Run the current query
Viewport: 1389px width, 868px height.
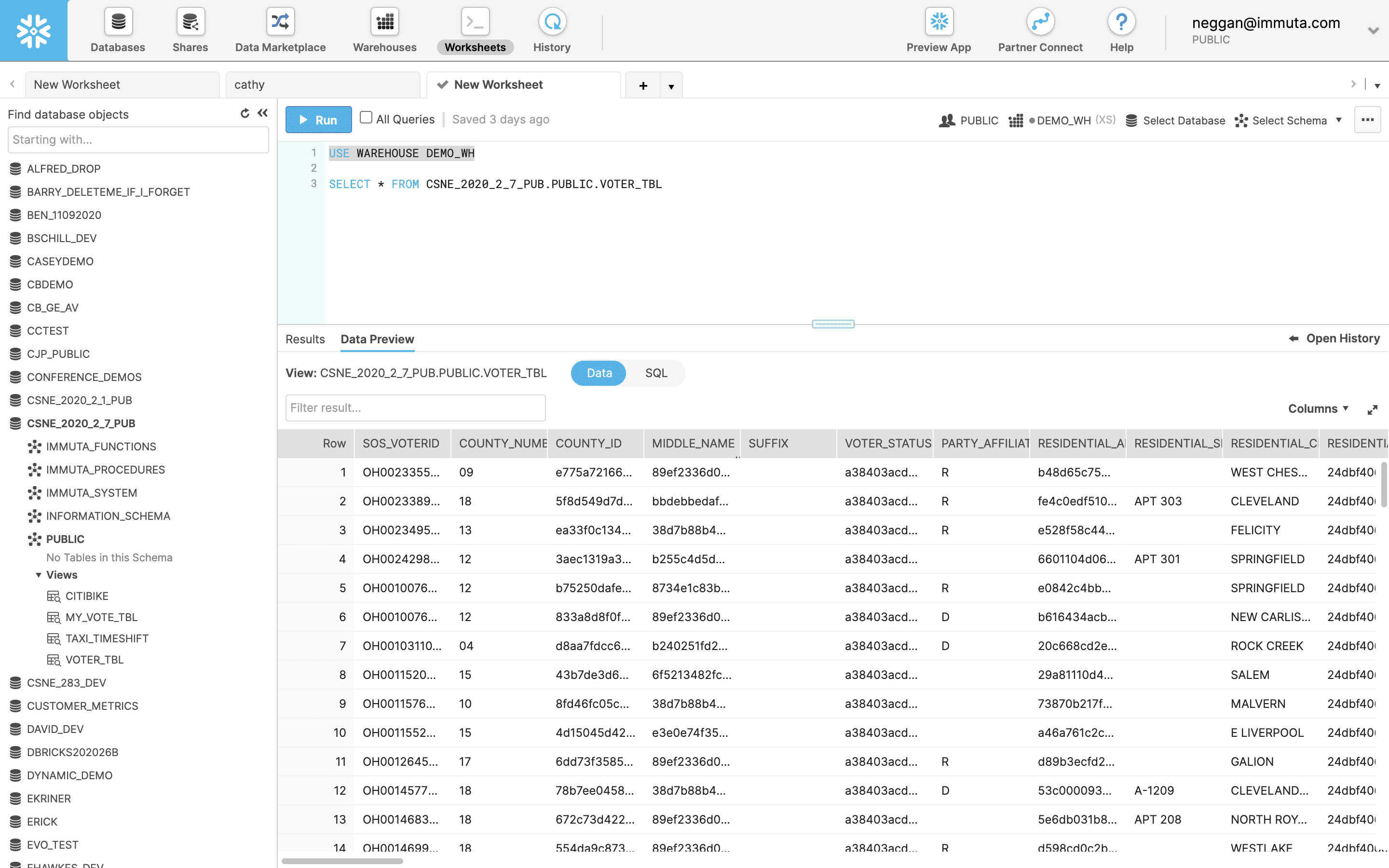[x=318, y=120]
